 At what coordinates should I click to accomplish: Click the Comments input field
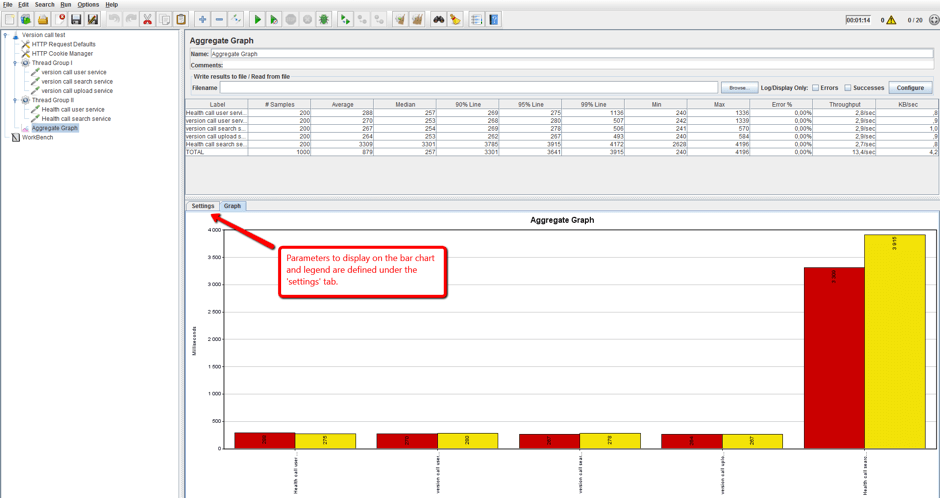coord(579,65)
